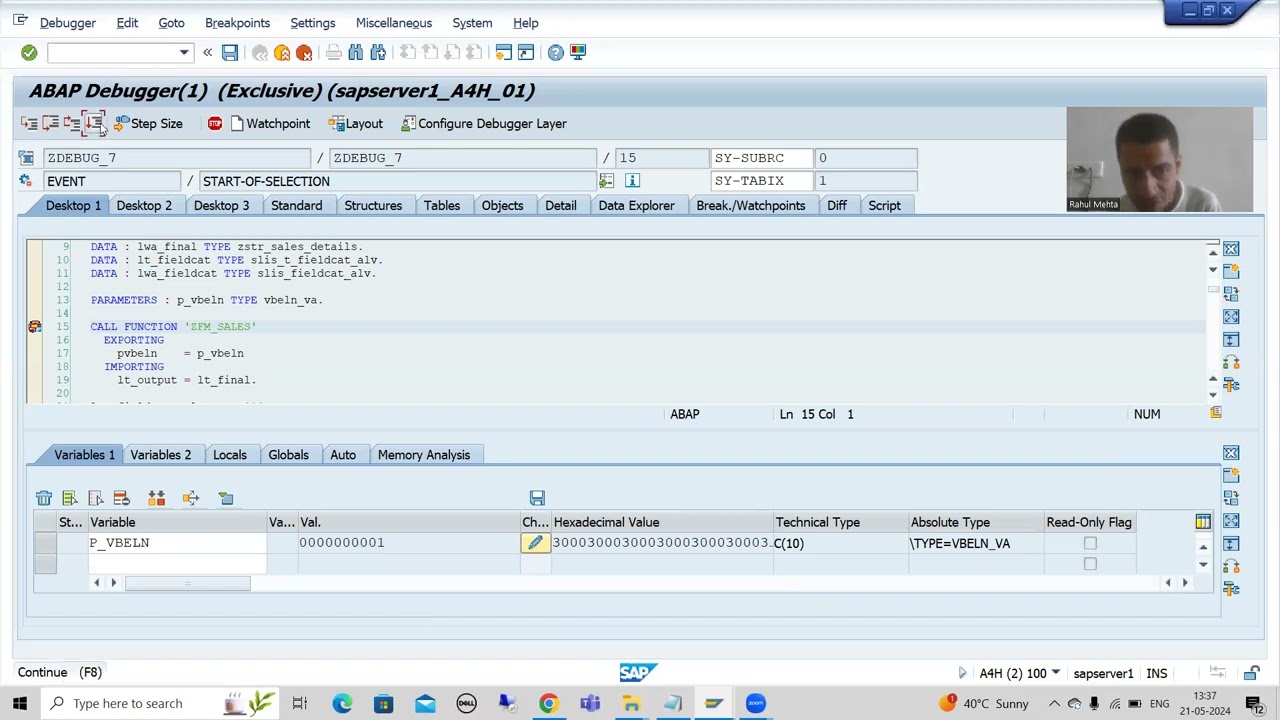Click the variables table horizontal scrollbar

[x=187, y=583]
